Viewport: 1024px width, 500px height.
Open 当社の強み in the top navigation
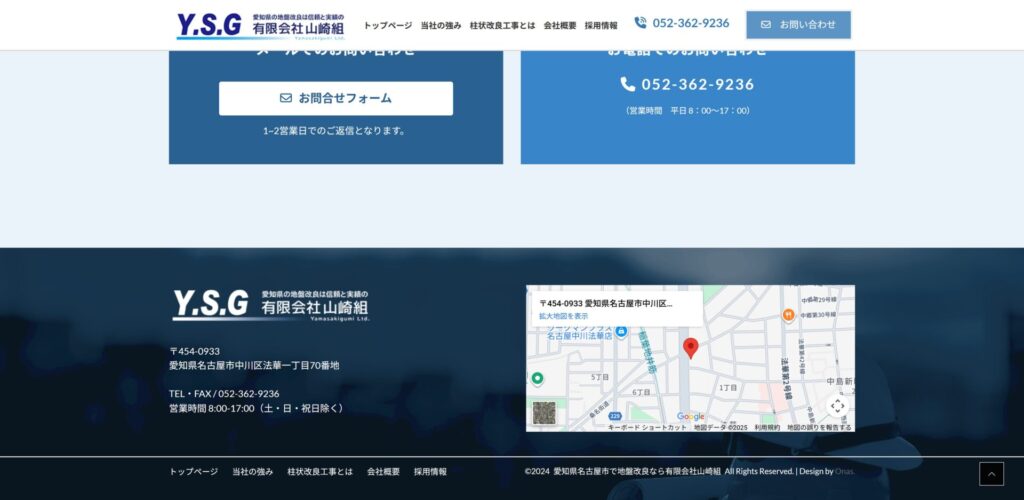tap(441, 25)
